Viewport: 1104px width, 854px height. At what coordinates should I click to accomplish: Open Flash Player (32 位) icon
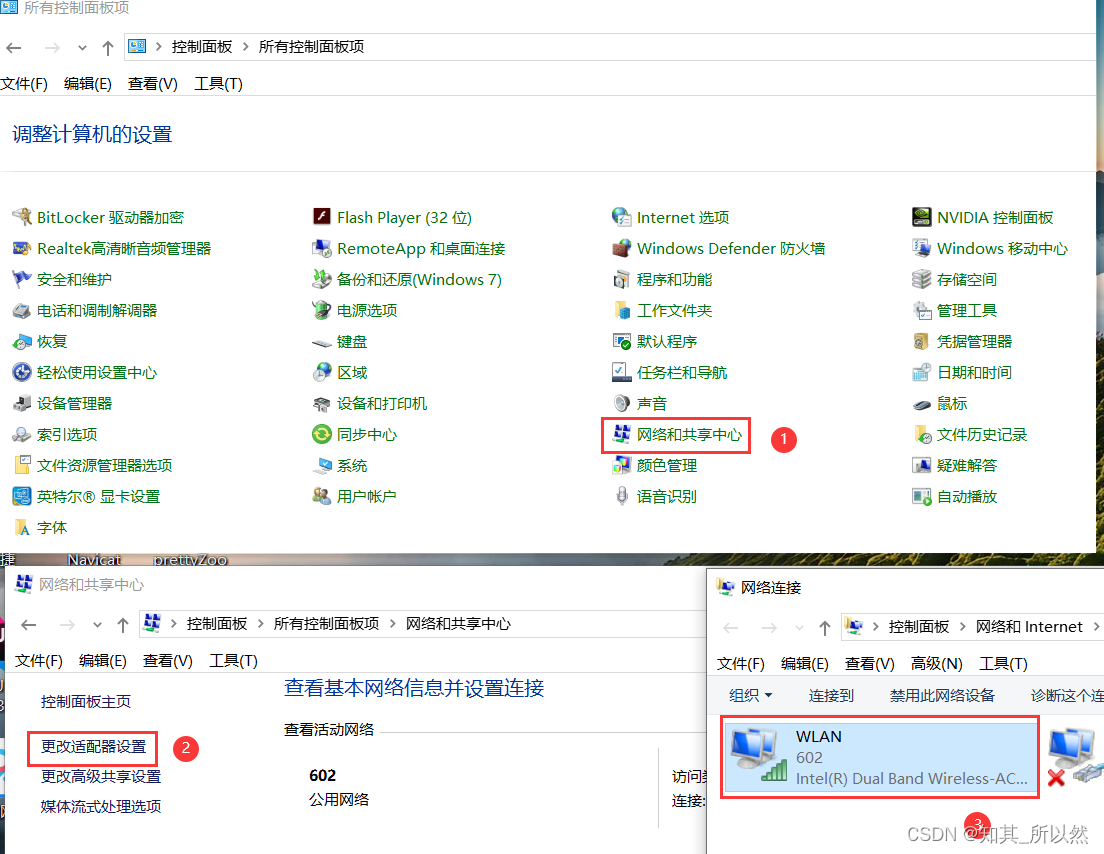tap(322, 216)
